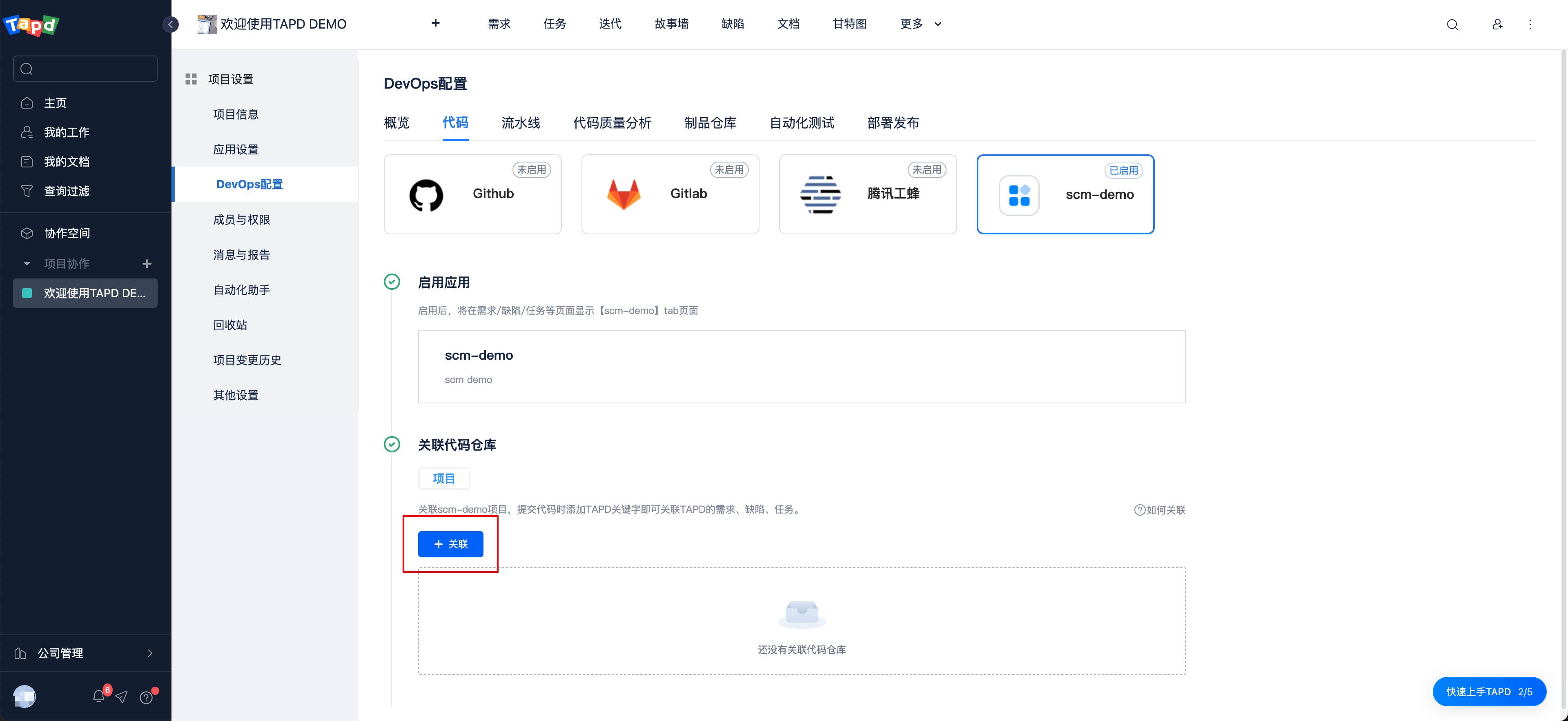
Task: Open 协作空间
Action: 67,233
